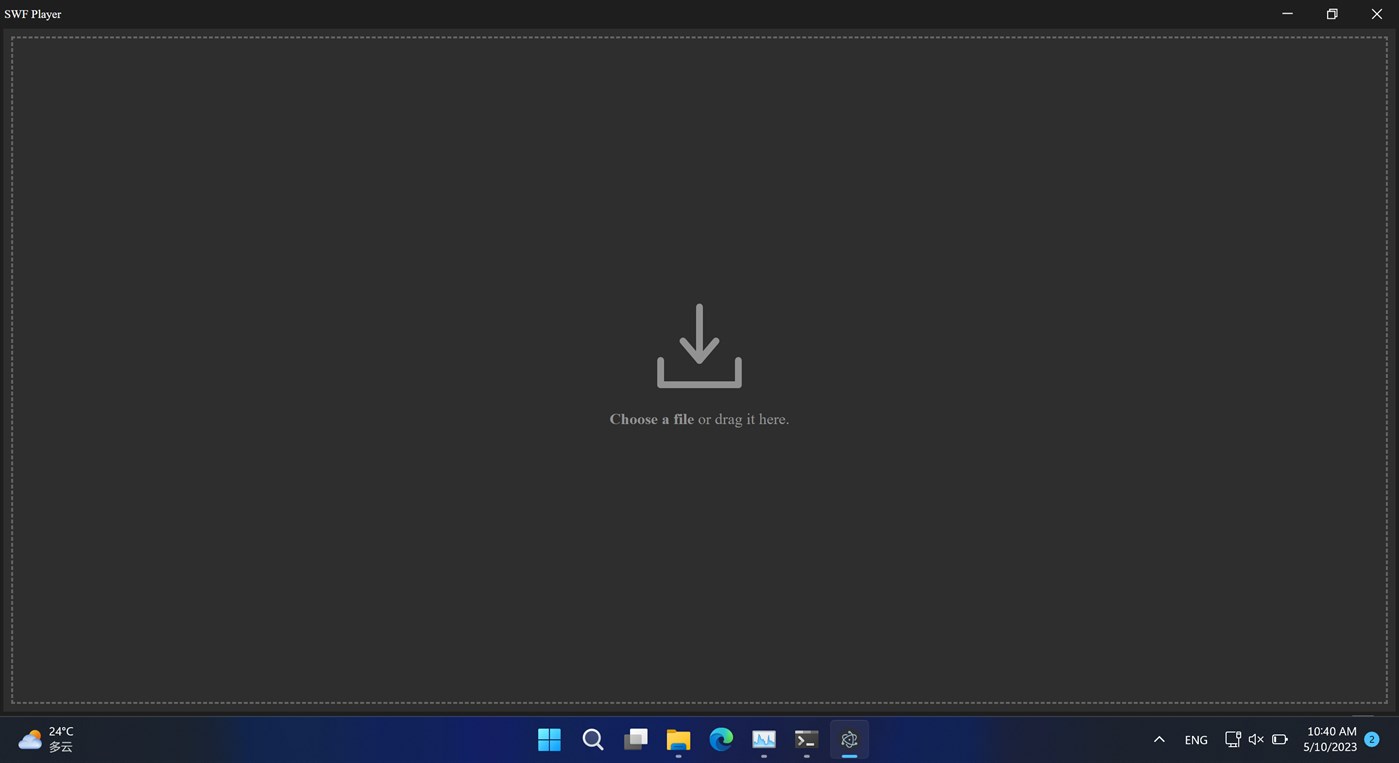Open Windows Search from the taskbar
The width and height of the screenshot is (1399, 763).
click(x=592, y=740)
